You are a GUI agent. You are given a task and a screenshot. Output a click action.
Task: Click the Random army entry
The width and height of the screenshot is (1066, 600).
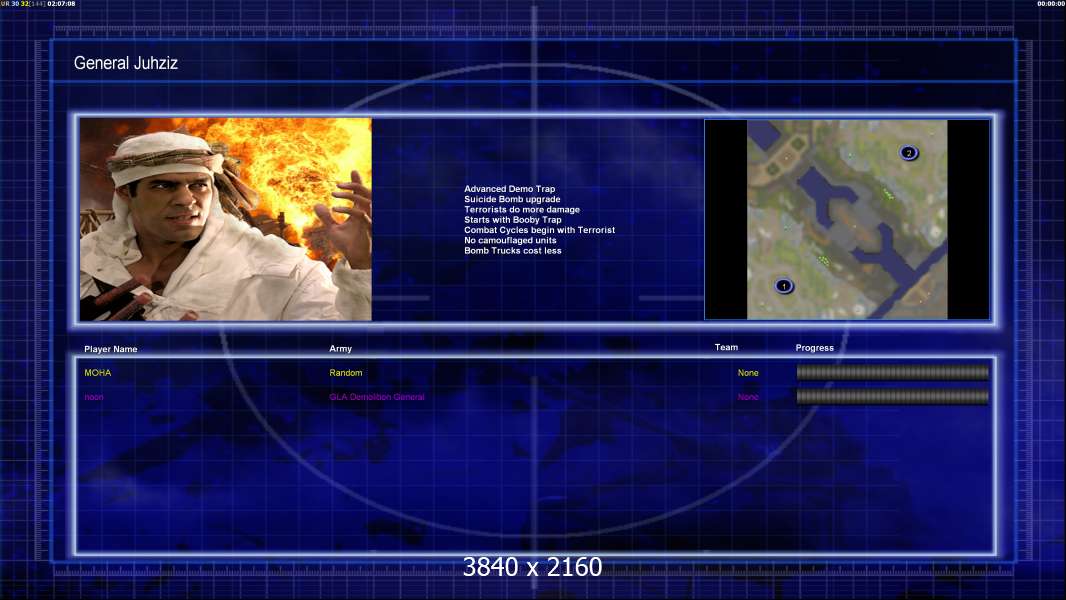[346, 373]
